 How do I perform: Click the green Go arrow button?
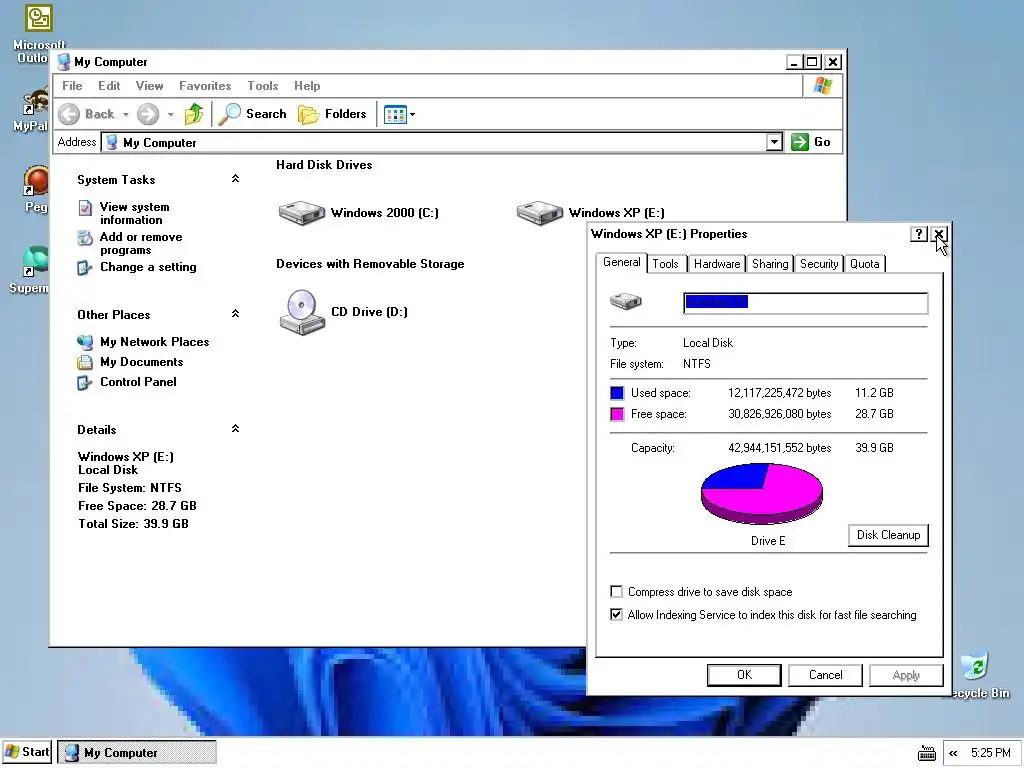(799, 142)
